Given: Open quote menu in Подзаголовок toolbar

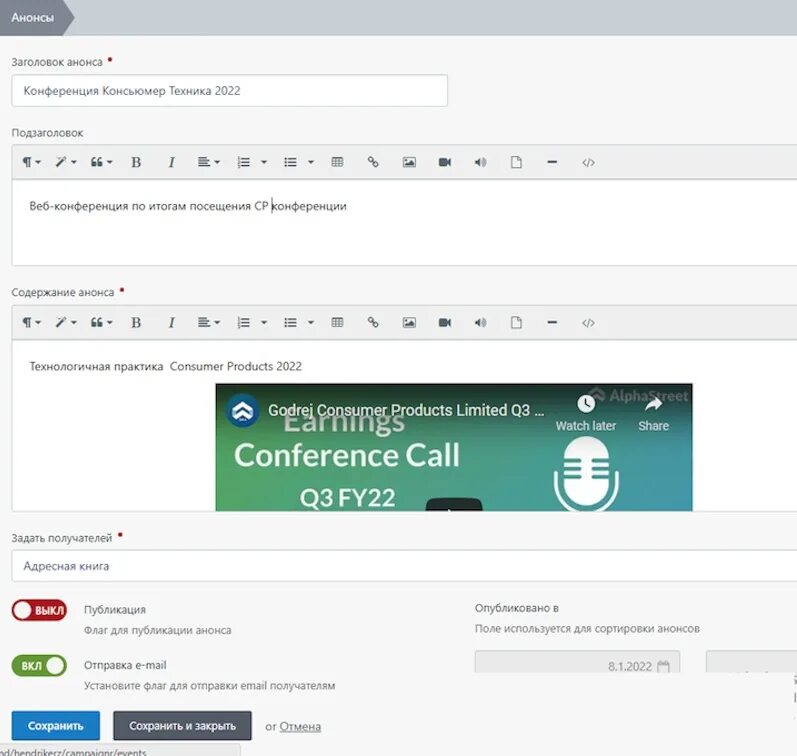Looking at the screenshot, I should pyautogui.click(x=101, y=162).
